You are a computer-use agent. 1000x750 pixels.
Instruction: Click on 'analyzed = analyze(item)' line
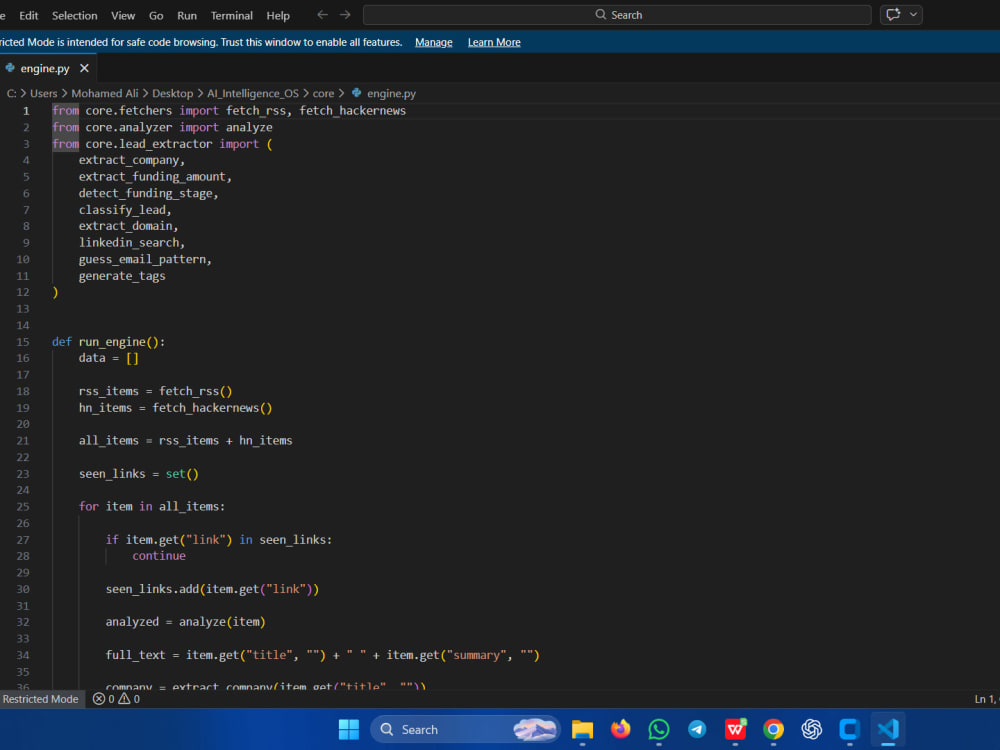(186, 622)
